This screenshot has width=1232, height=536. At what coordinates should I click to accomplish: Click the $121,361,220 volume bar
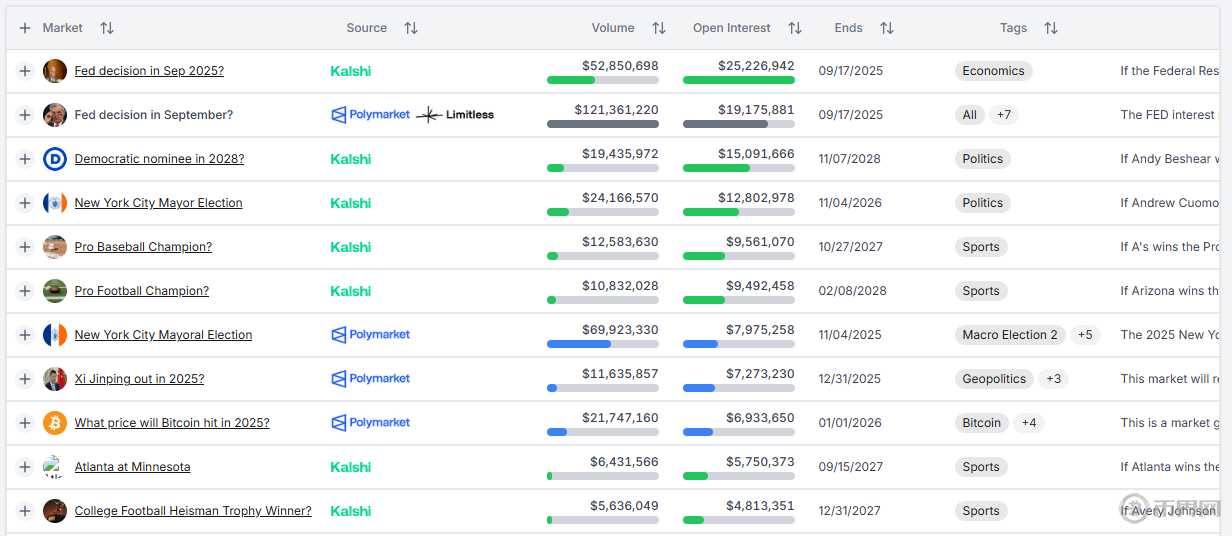(x=602, y=124)
